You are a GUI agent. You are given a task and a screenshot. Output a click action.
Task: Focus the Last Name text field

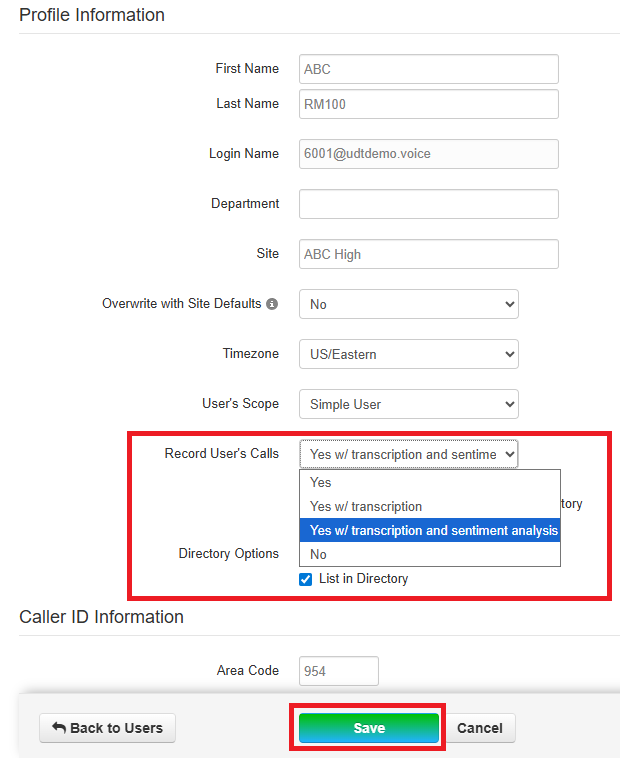428,104
